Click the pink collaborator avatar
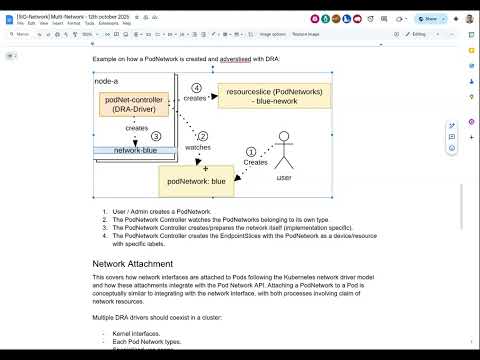480x360 pixels. 315,19
